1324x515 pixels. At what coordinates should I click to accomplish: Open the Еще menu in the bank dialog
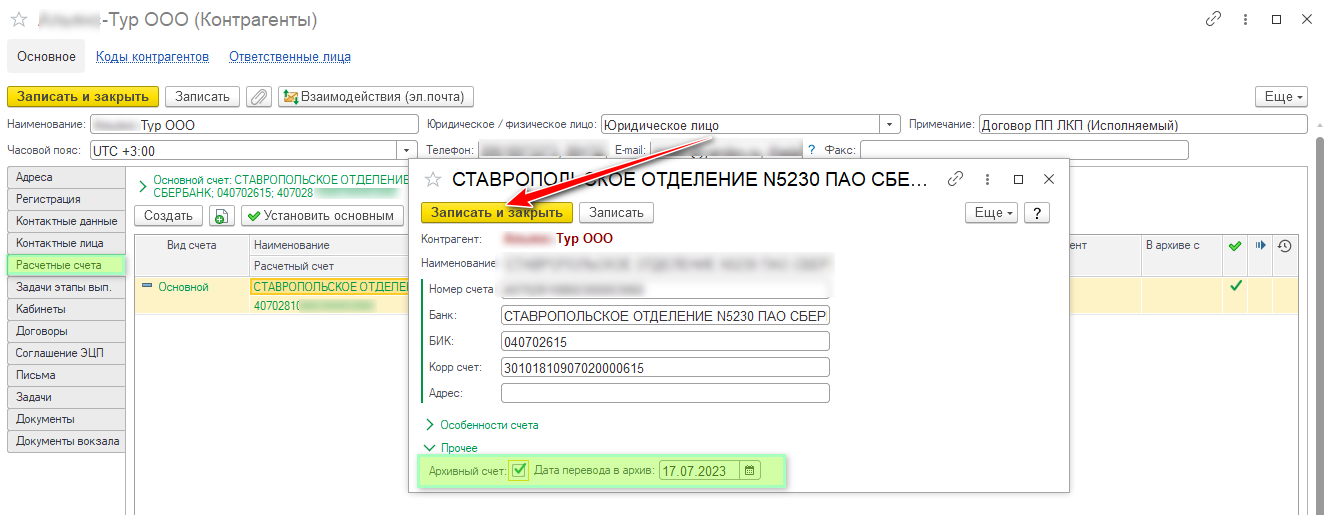(x=990, y=213)
